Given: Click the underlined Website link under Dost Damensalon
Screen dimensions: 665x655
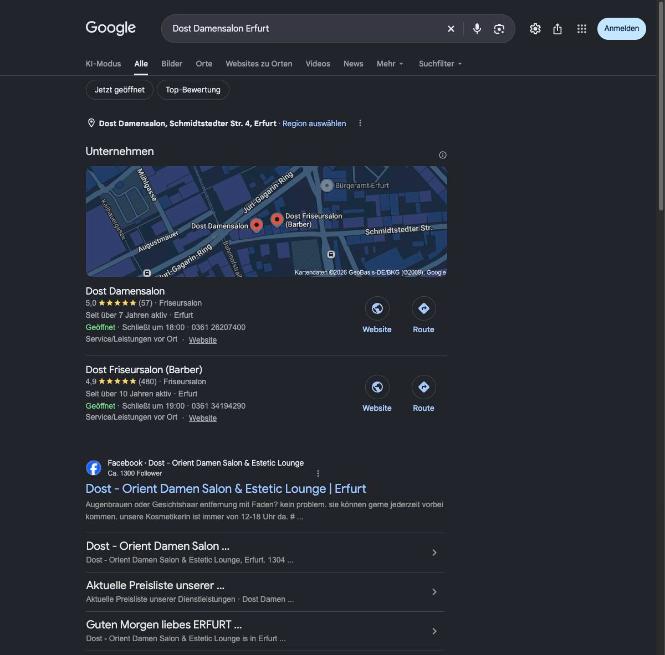Looking at the screenshot, I should (x=202, y=340).
